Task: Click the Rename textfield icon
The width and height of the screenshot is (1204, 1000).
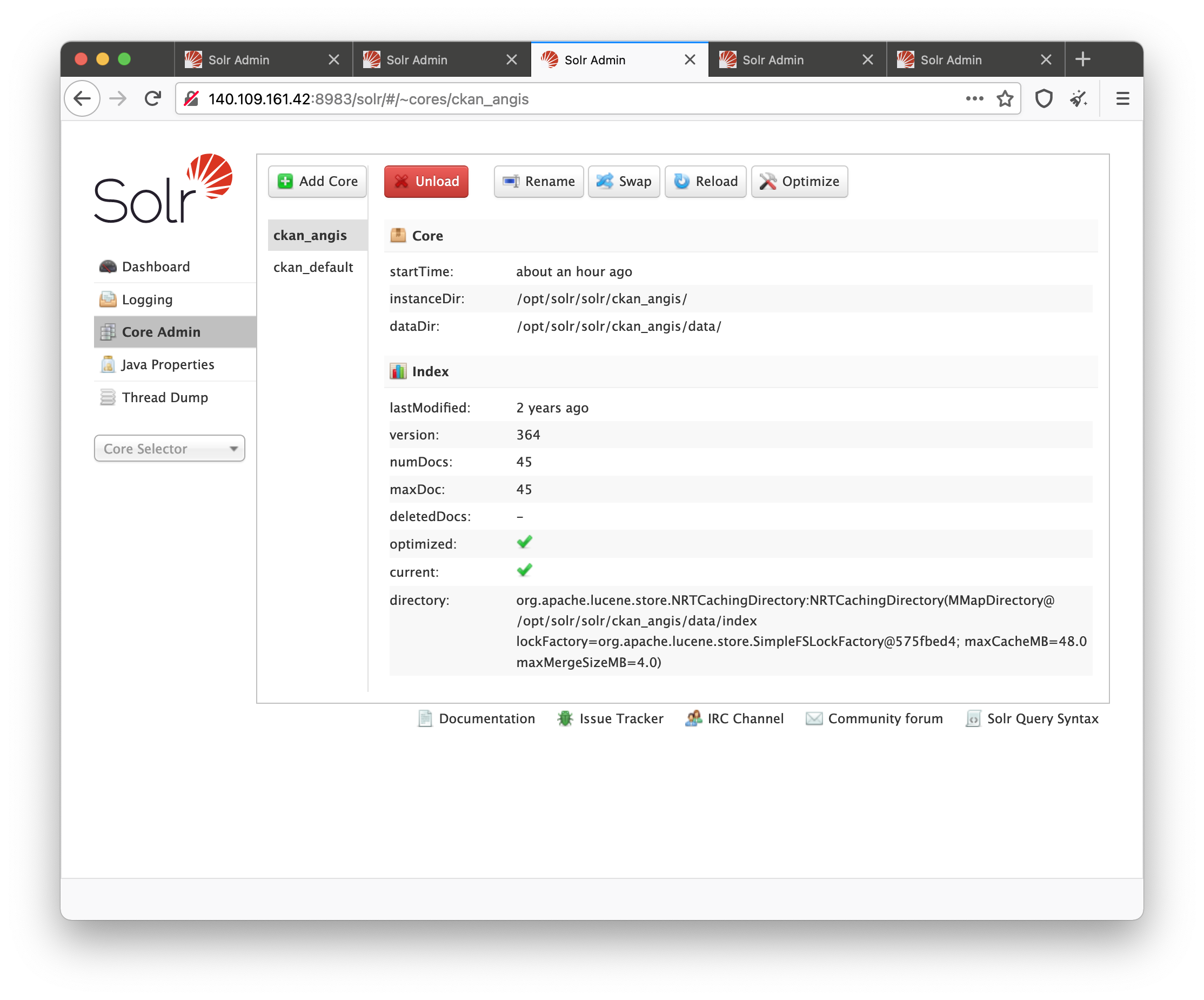Action: [x=511, y=181]
